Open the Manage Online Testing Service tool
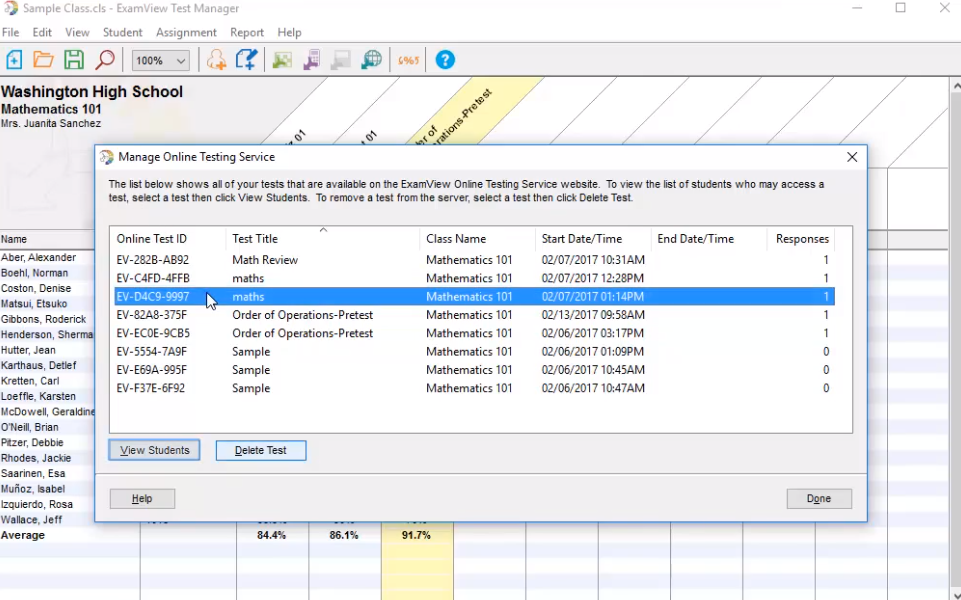The height and width of the screenshot is (600, 961). (x=371, y=60)
